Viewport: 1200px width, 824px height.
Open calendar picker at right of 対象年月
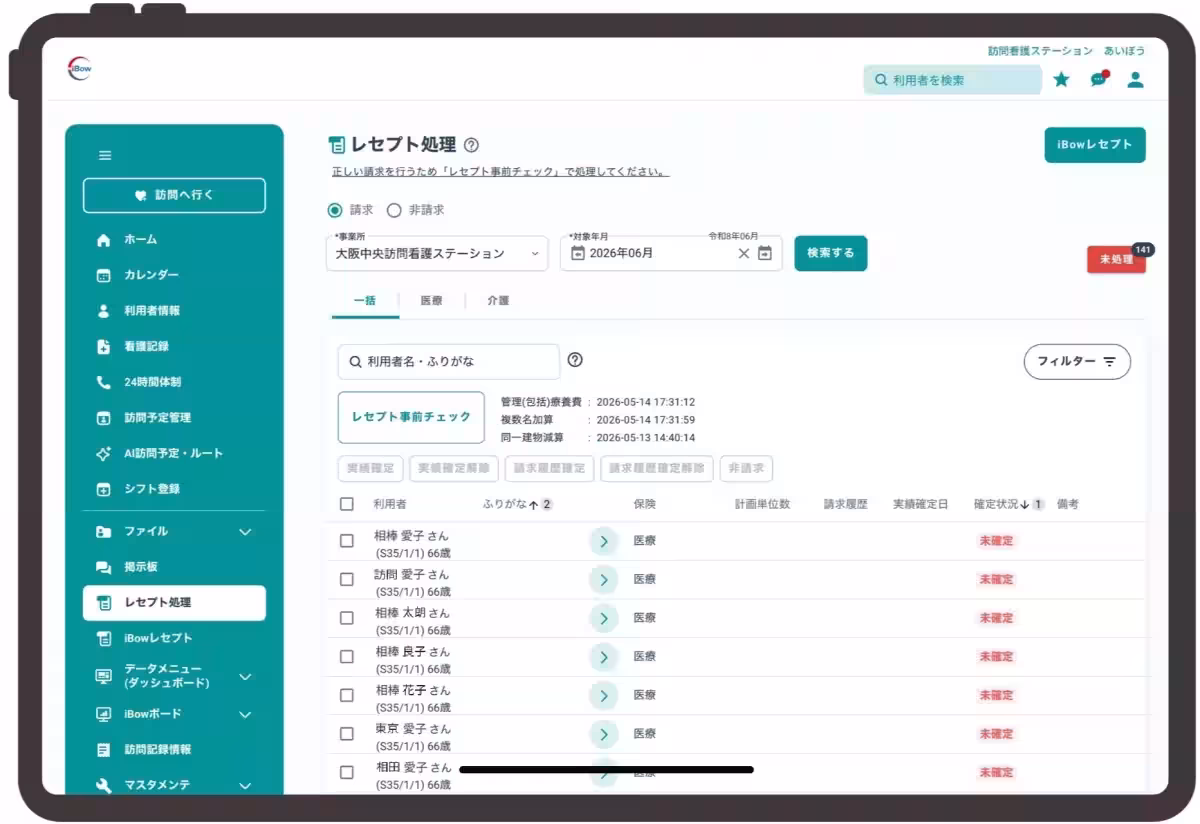click(765, 253)
